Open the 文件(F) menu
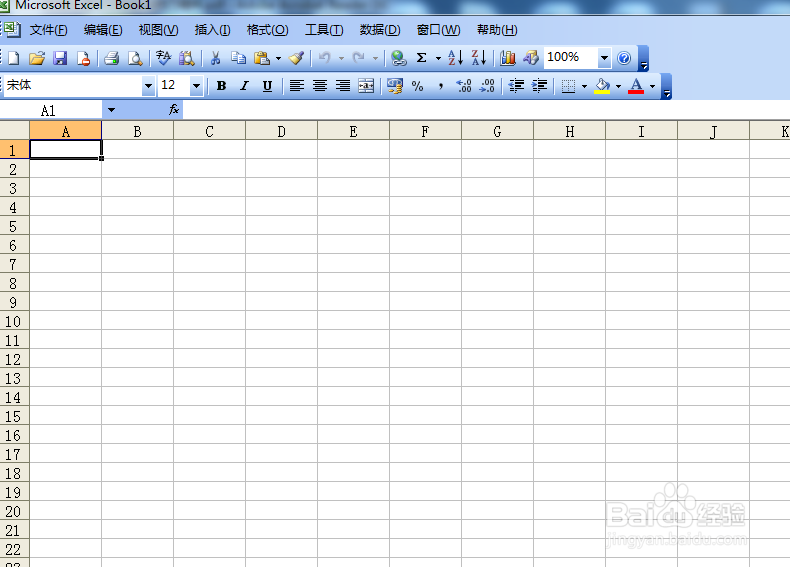The height and width of the screenshot is (567, 790). point(48,30)
